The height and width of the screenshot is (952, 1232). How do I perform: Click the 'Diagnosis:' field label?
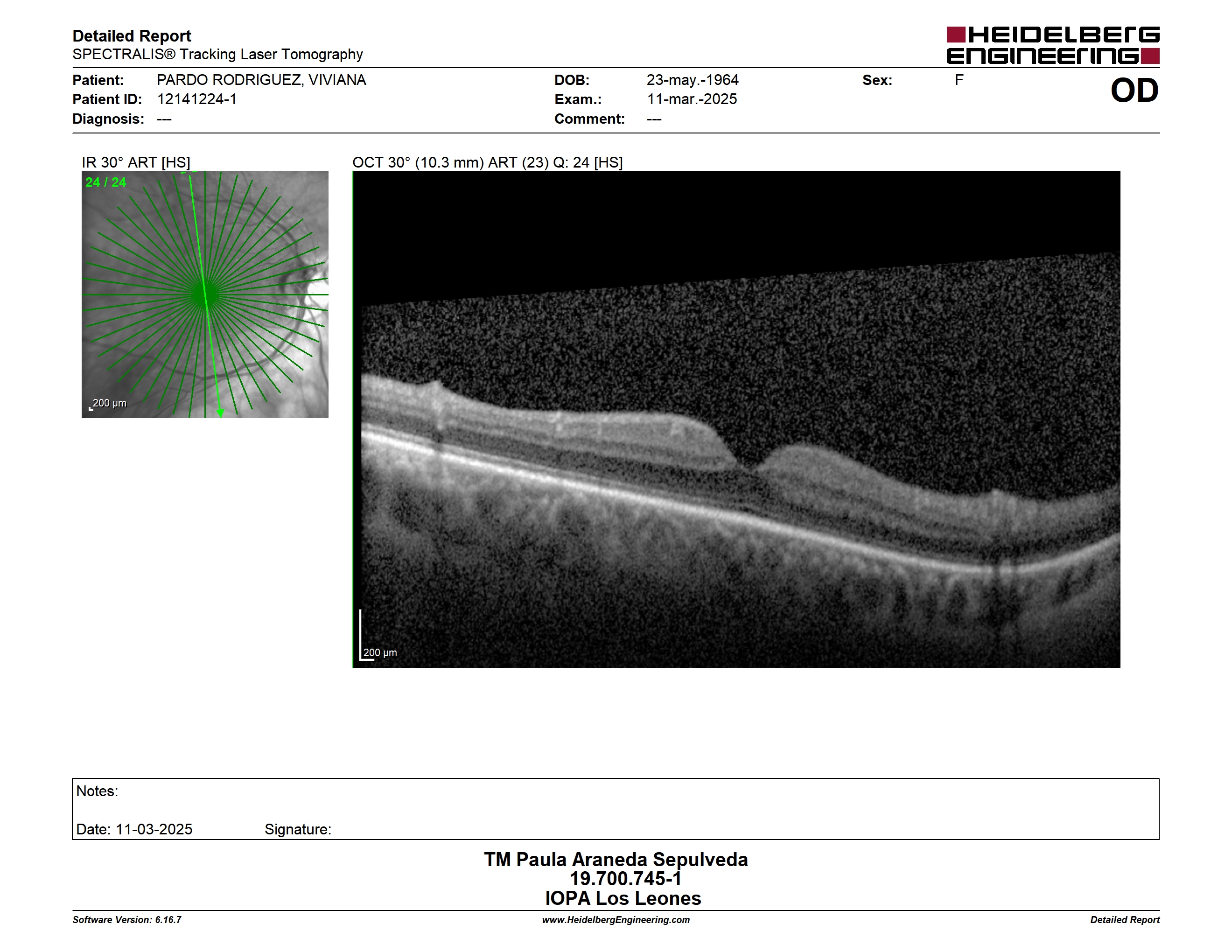(108, 119)
